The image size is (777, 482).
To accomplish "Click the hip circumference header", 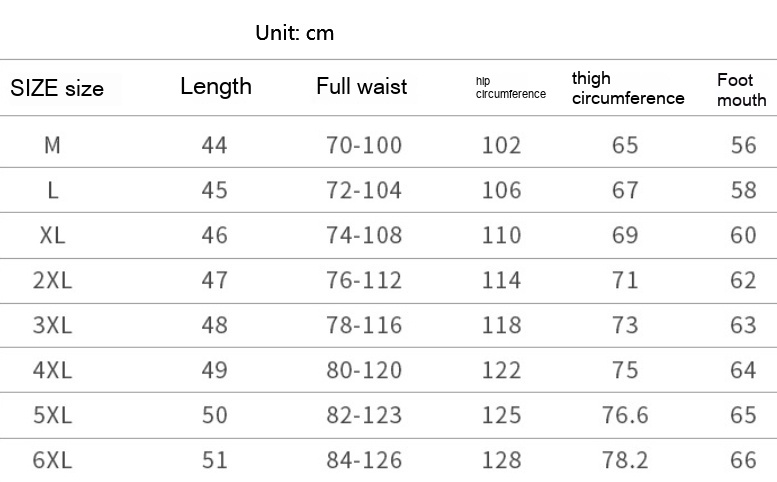I will (x=510, y=88).
